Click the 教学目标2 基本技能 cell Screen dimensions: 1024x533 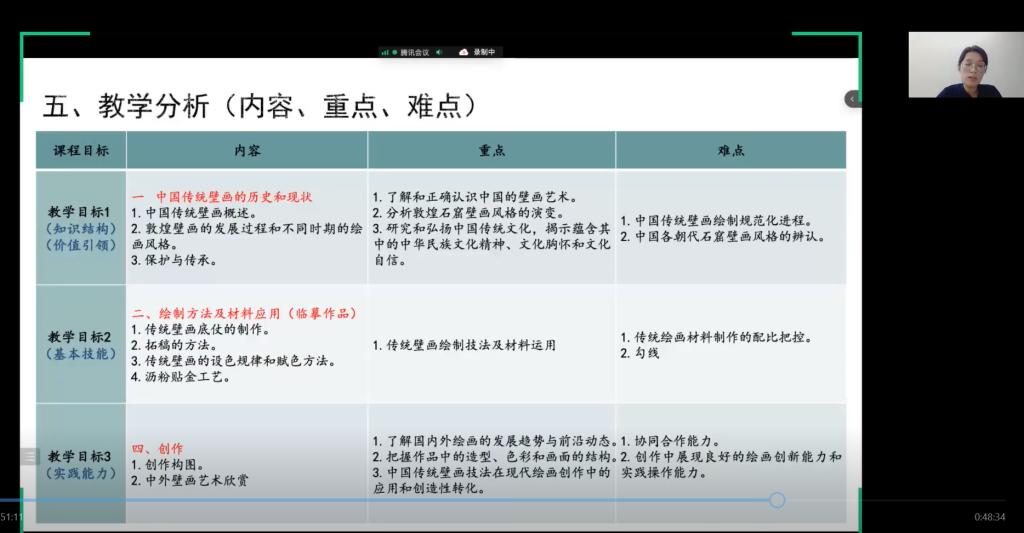click(80, 344)
